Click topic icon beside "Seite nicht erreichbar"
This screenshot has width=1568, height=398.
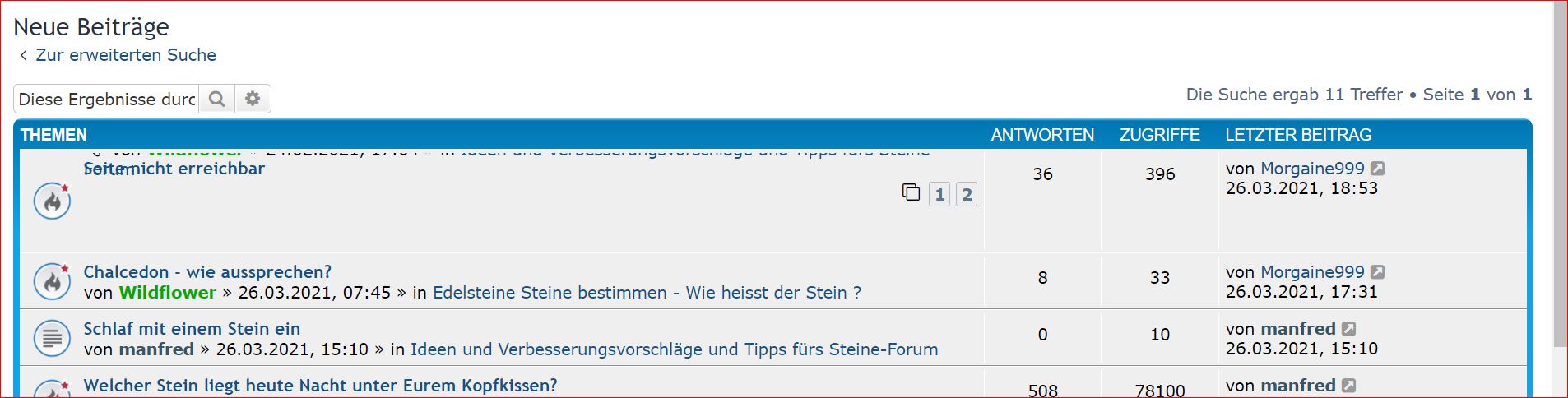[x=52, y=201]
